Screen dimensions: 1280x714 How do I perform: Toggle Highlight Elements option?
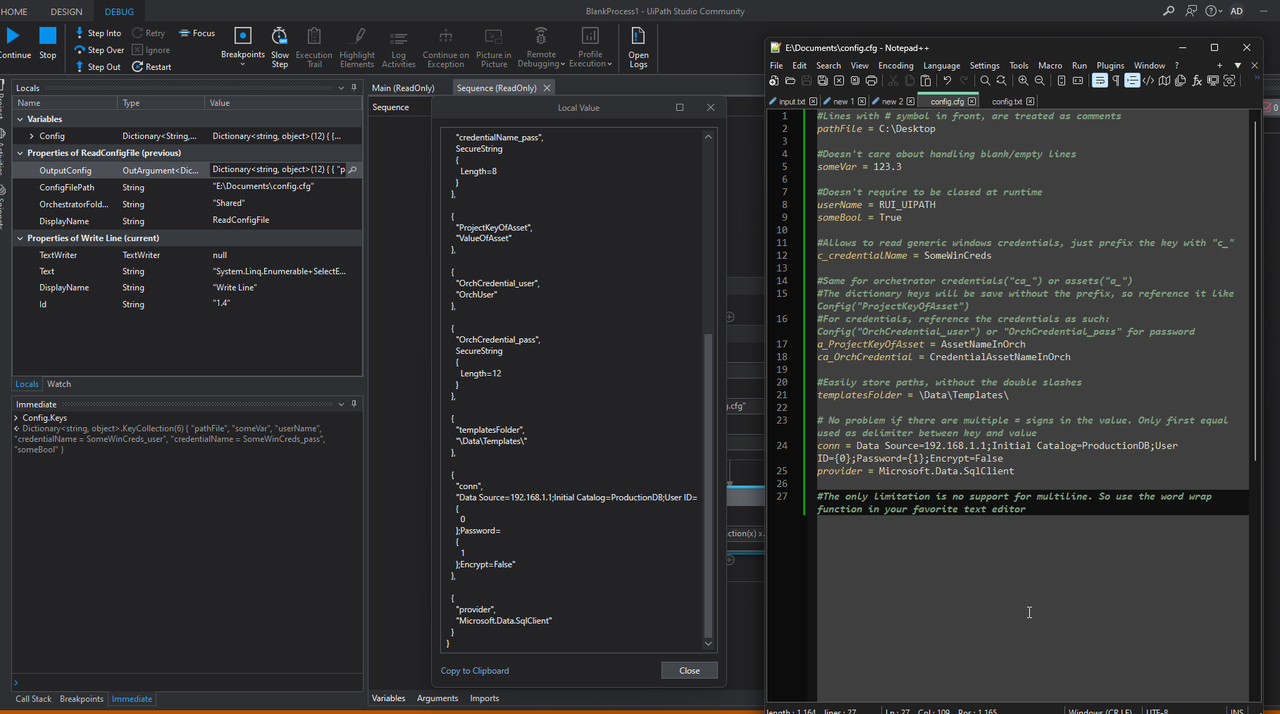point(357,47)
